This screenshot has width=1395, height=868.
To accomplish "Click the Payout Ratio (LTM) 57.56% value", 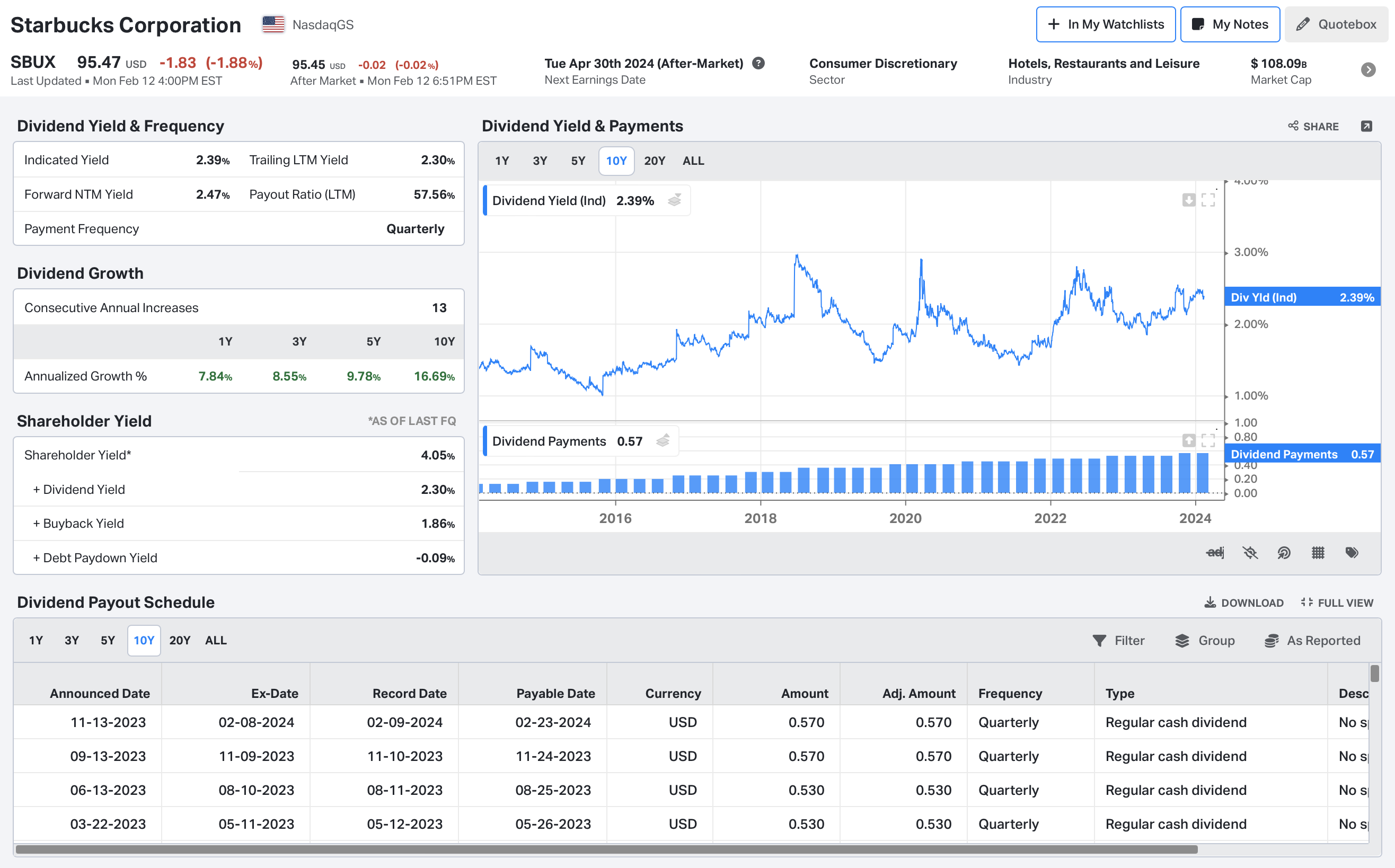I will coord(434,194).
